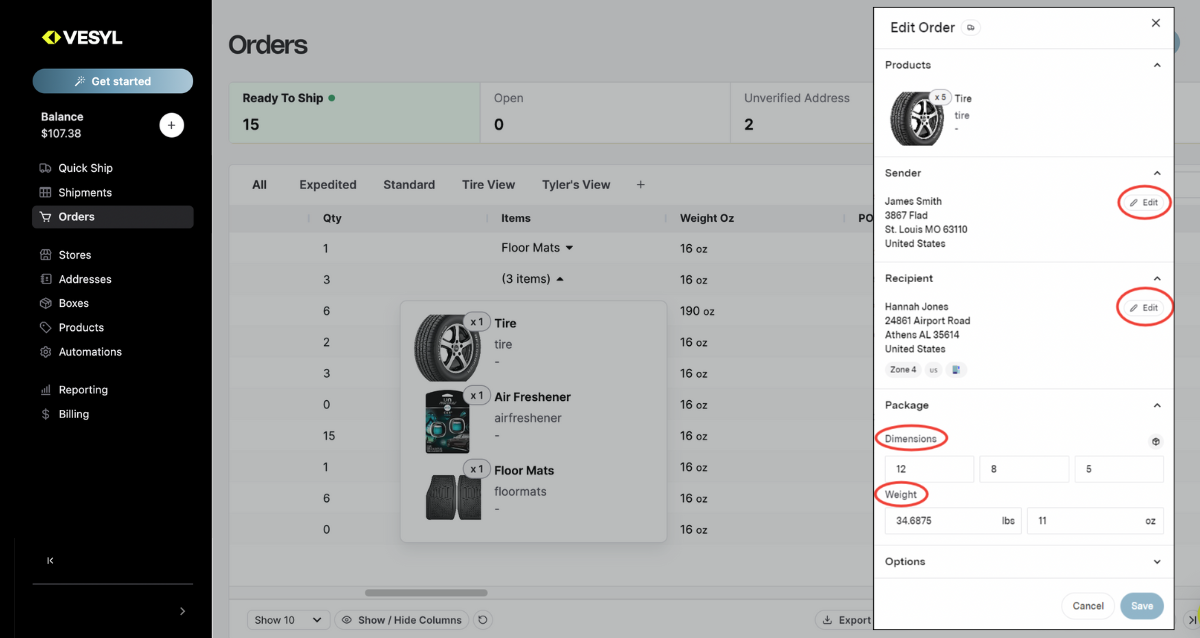This screenshot has height=638, width=1200.
Task: Click the Zone 4 badge
Action: pyautogui.click(x=903, y=369)
